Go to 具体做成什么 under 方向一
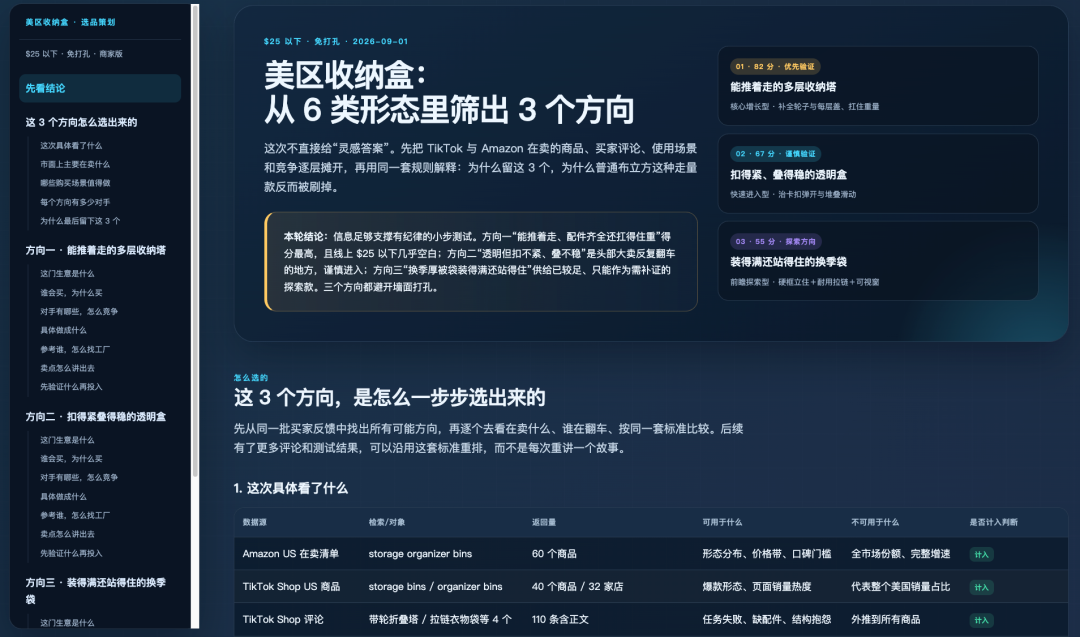This screenshot has width=1080, height=637. point(63,330)
